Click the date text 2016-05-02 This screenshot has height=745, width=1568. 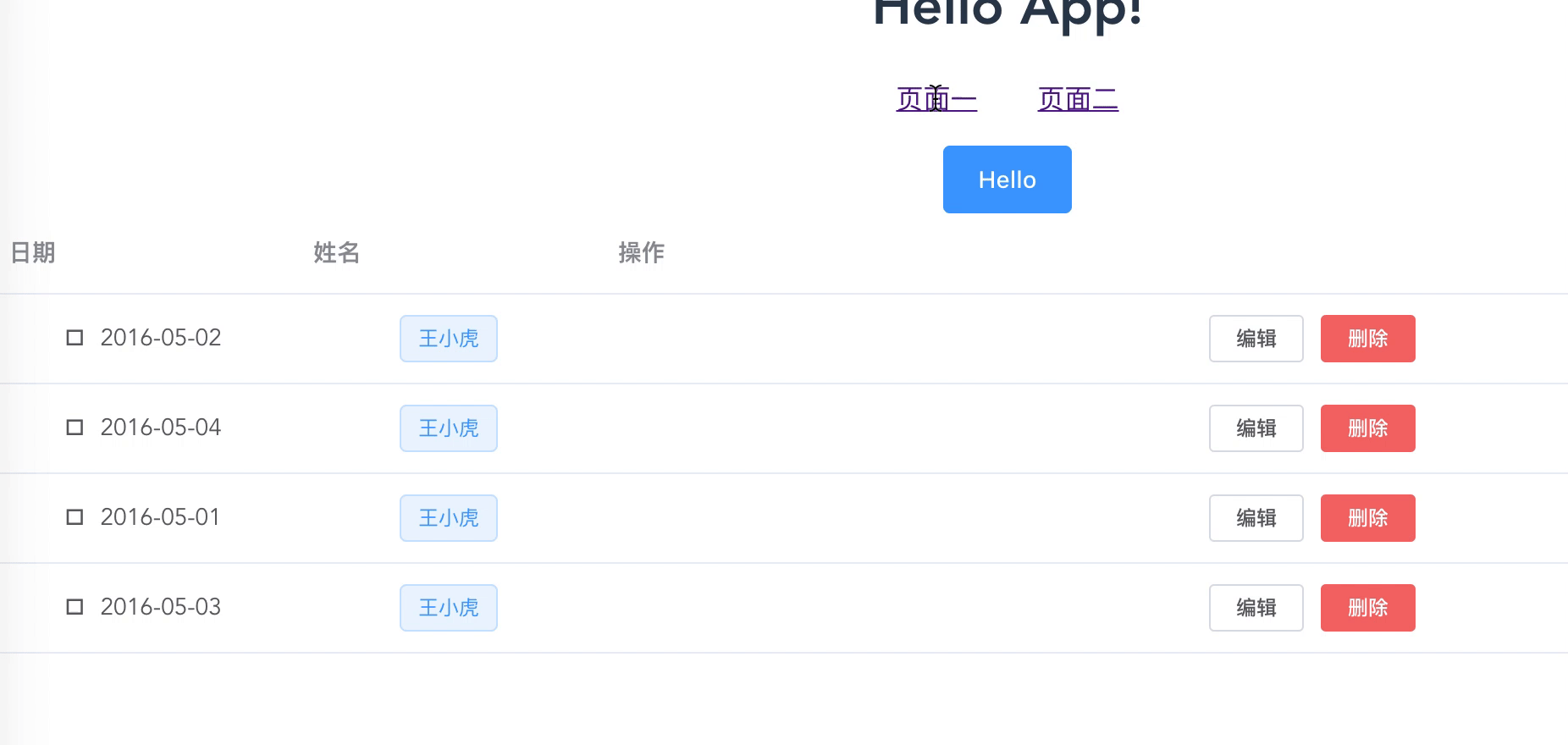[161, 338]
